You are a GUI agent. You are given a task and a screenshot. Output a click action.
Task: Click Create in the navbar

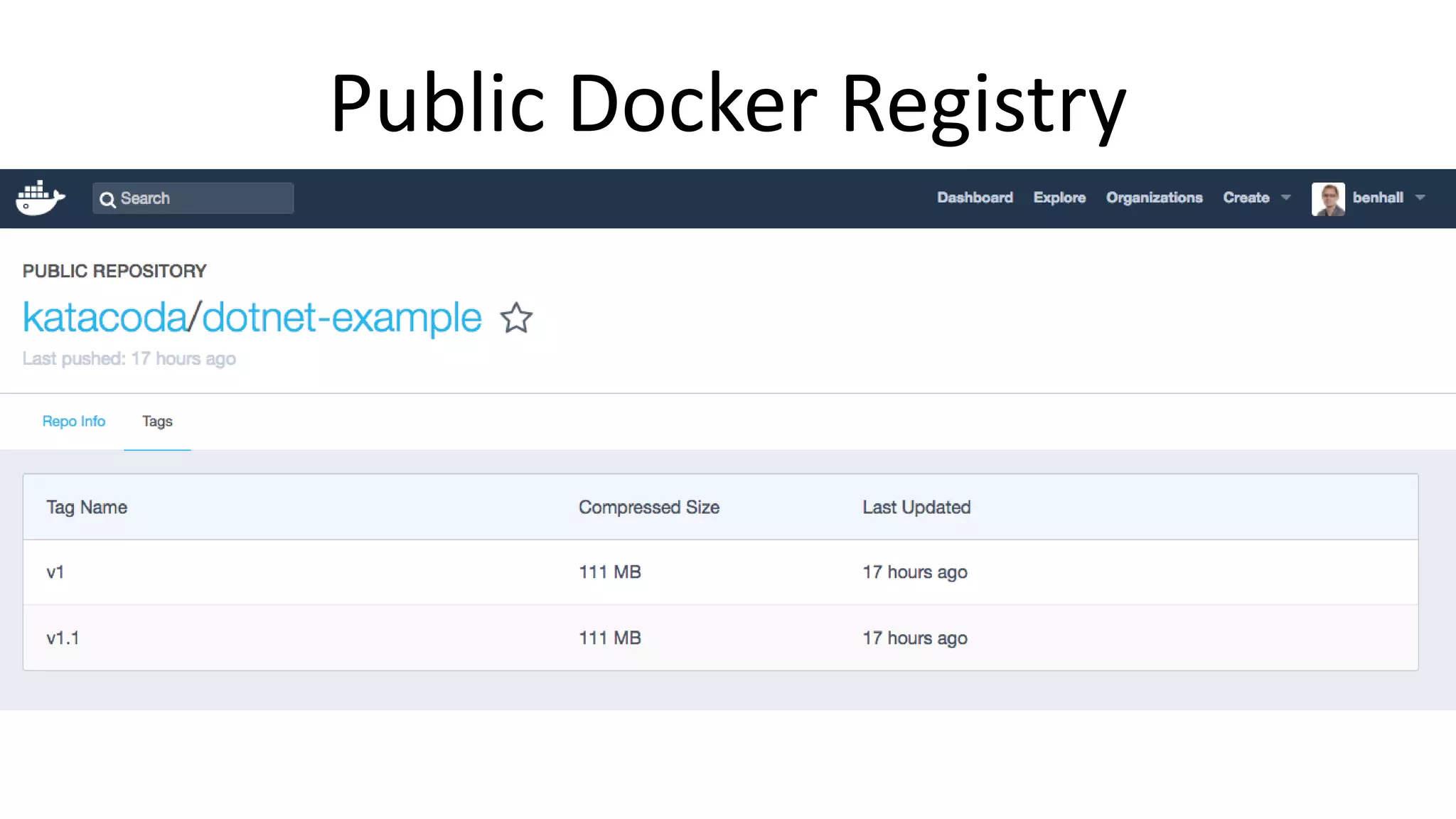(x=1246, y=198)
